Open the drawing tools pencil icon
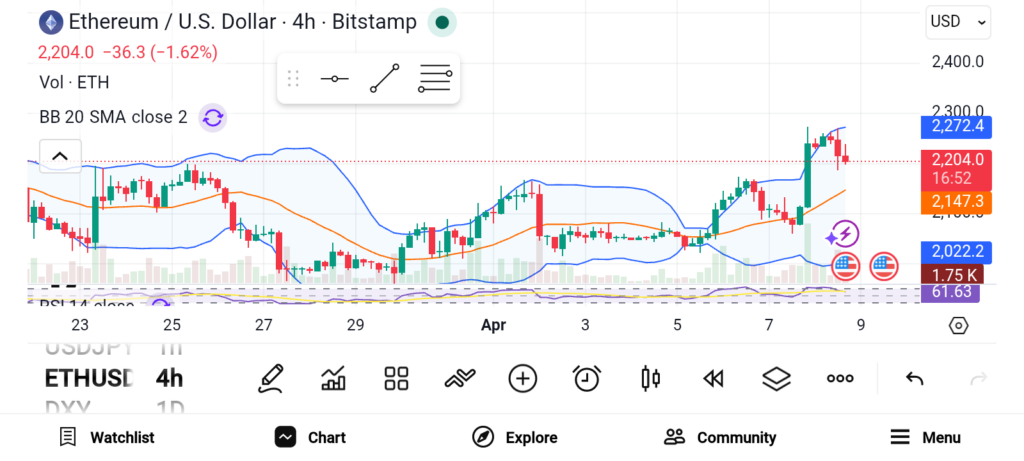 click(x=270, y=378)
